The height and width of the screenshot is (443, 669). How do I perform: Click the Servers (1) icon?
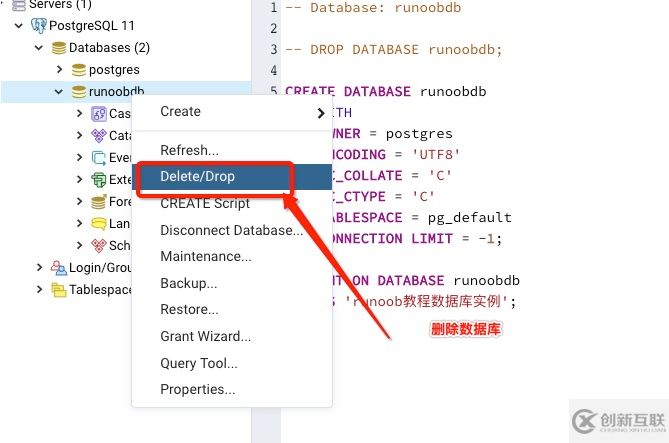[x=18, y=5]
